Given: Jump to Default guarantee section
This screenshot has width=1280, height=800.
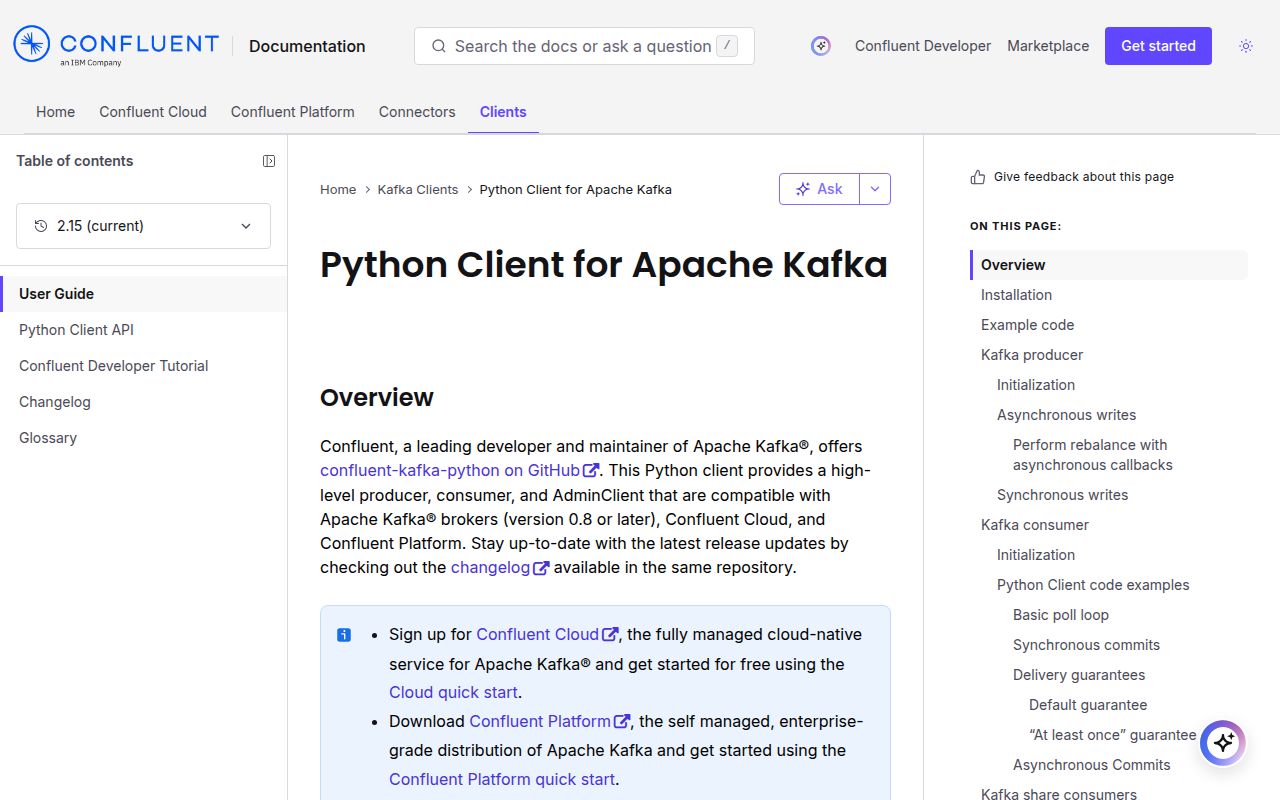Looking at the screenshot, I should [1088, 705].
